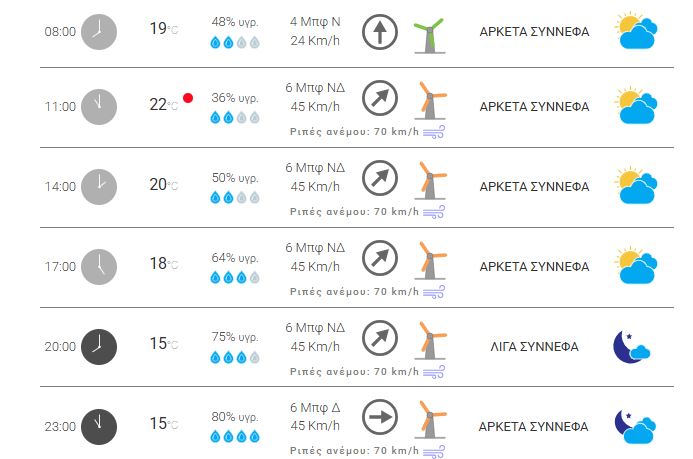Image resolution: width=693 pixels, height=459 pixels.
Task: Click the green wind turbine icon at 08:00
Action: pyautogui.click(x=430, y=34)
